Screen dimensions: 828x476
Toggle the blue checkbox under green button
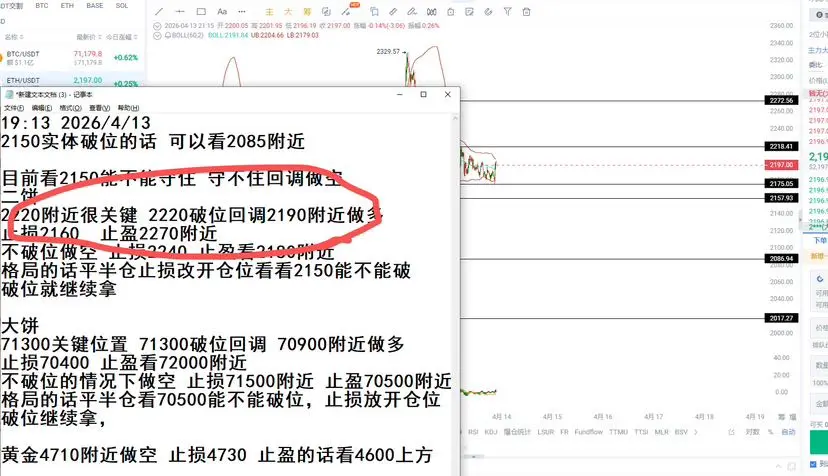coord(813,464)
